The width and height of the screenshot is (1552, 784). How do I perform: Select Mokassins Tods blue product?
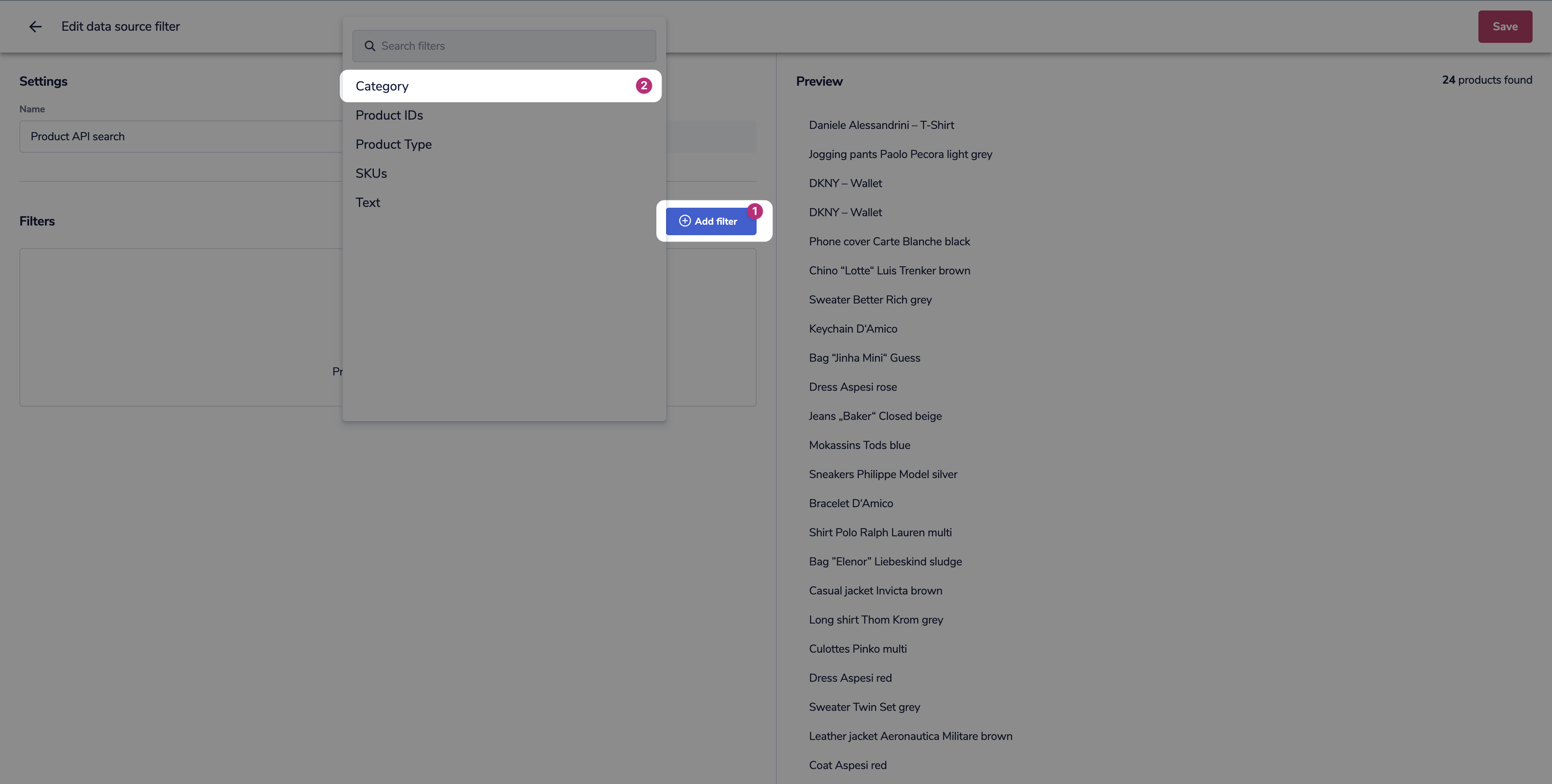(859, 445)
